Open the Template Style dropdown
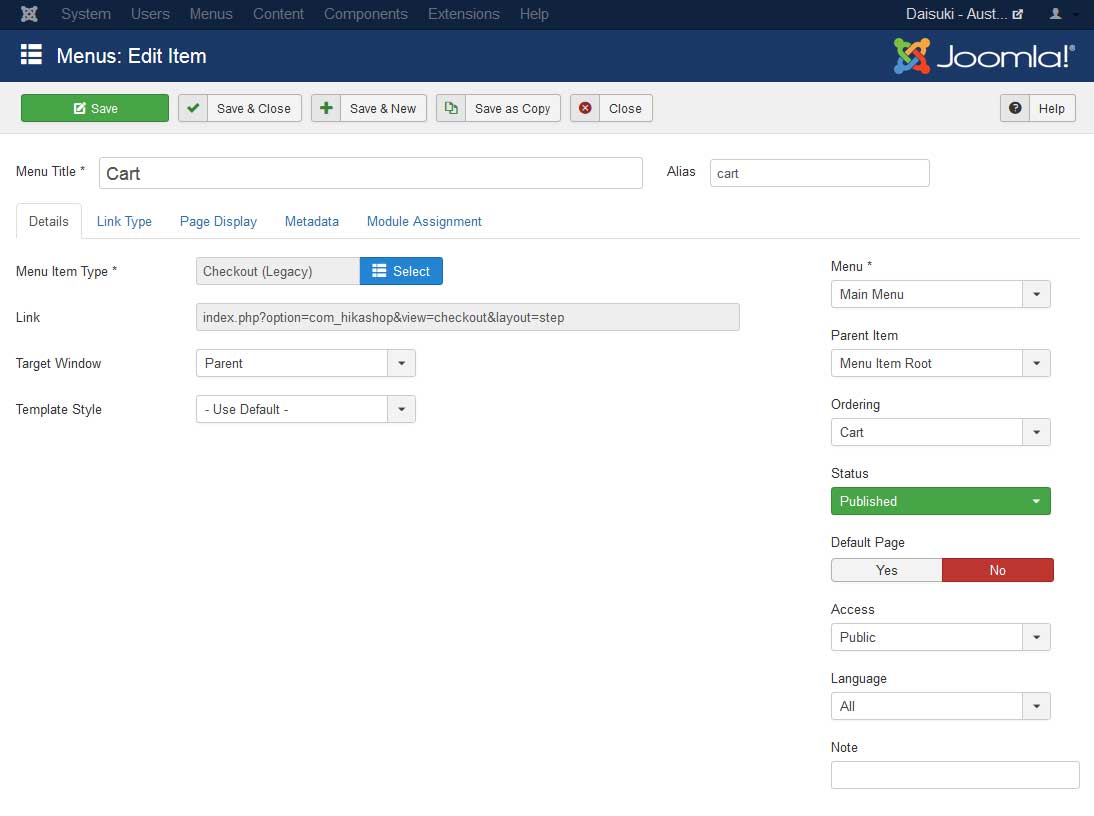 coord(306,409)
